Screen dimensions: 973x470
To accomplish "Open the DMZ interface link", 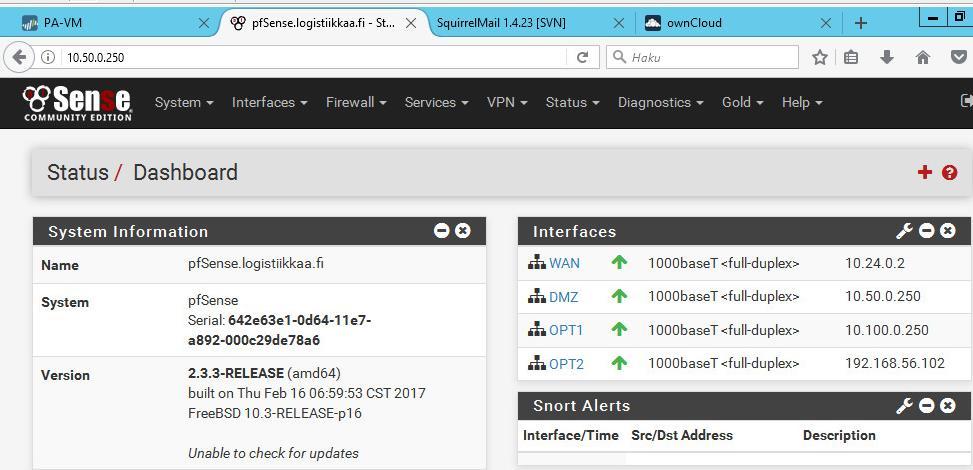I will [x=563, y=297].
